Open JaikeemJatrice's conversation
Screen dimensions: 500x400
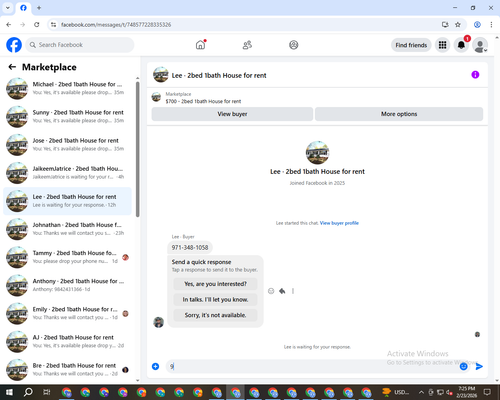67,173
